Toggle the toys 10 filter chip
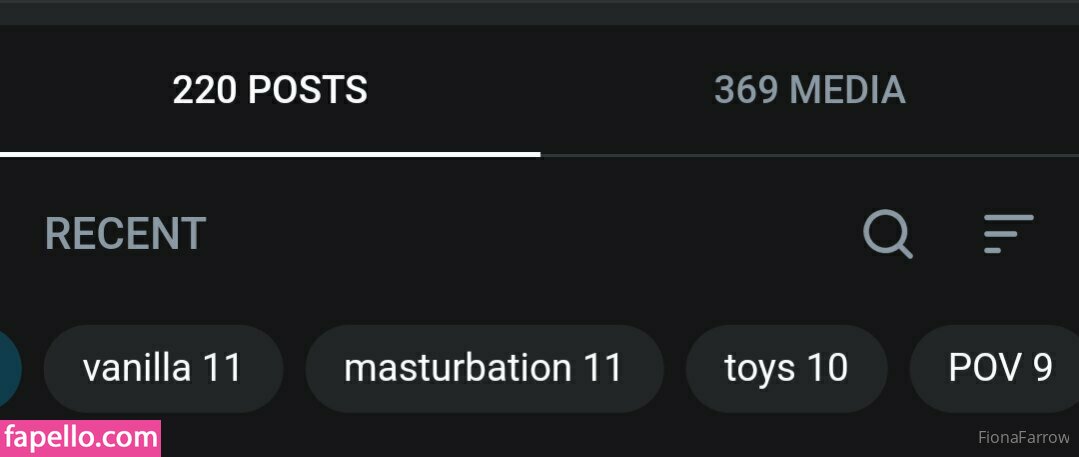The height and width of the screenshot is (457, 1079). (786, 368)
